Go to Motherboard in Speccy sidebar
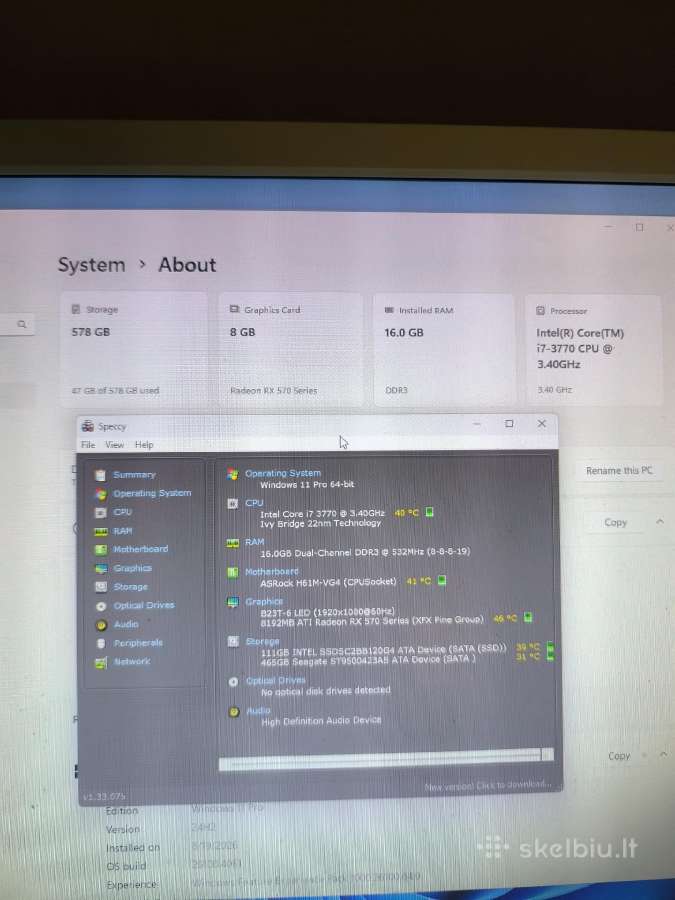The width and height of the screenshot is (675, 900). tap(141, 549)
